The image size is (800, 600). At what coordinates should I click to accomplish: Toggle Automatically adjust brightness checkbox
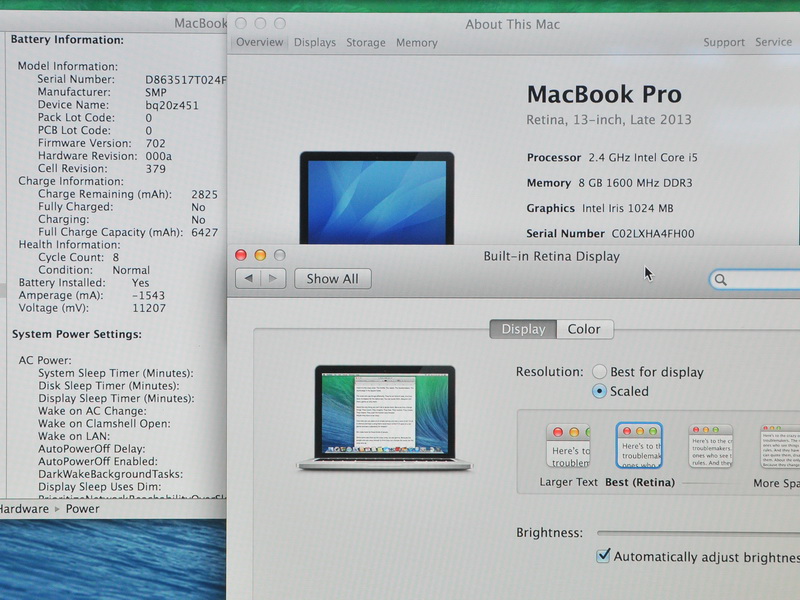coord(603,556)
